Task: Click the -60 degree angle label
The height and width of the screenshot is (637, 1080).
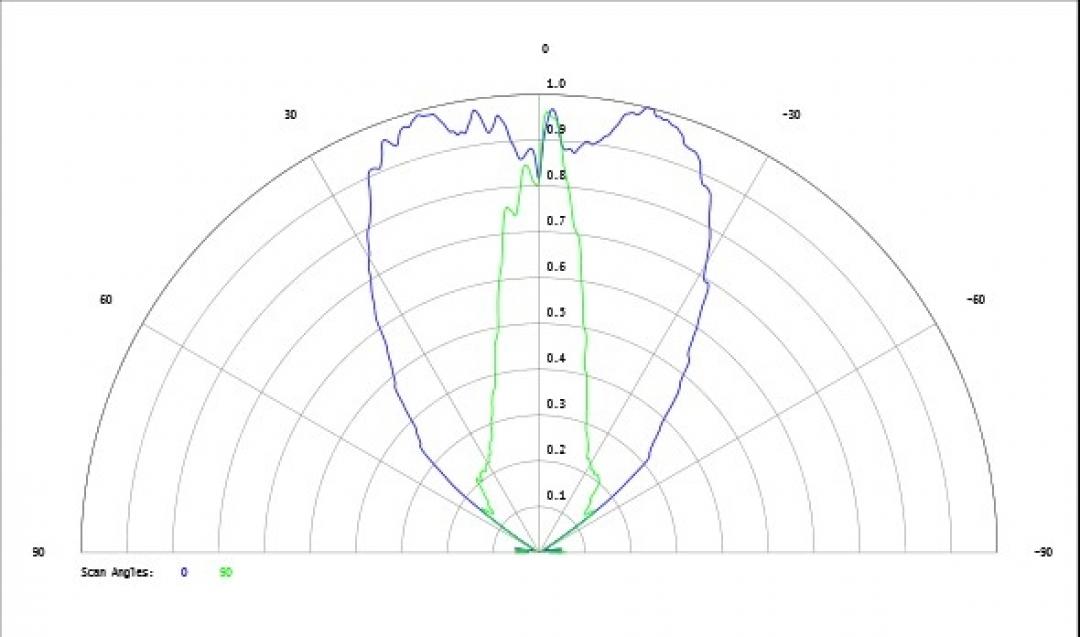Action: 975,300
